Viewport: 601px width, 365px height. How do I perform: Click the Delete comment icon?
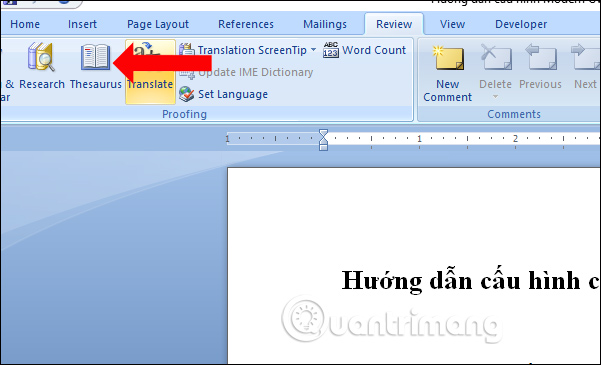(496, 58)
